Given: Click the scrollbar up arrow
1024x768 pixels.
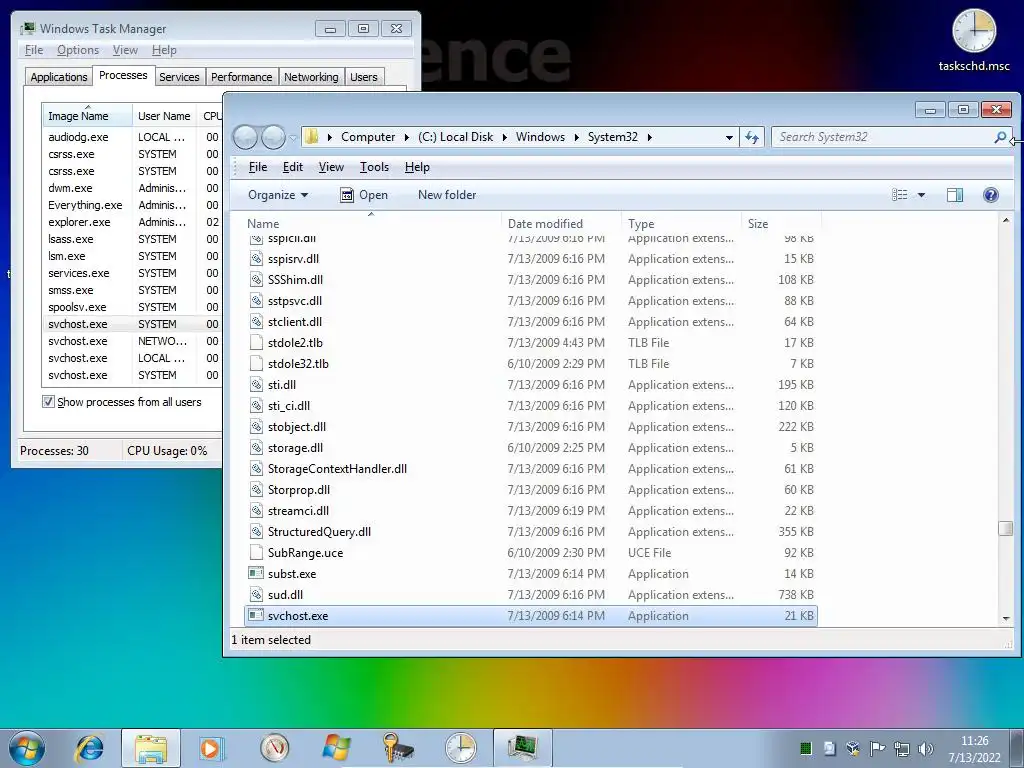Looking at the screenshot, I should pos(1006,221).
